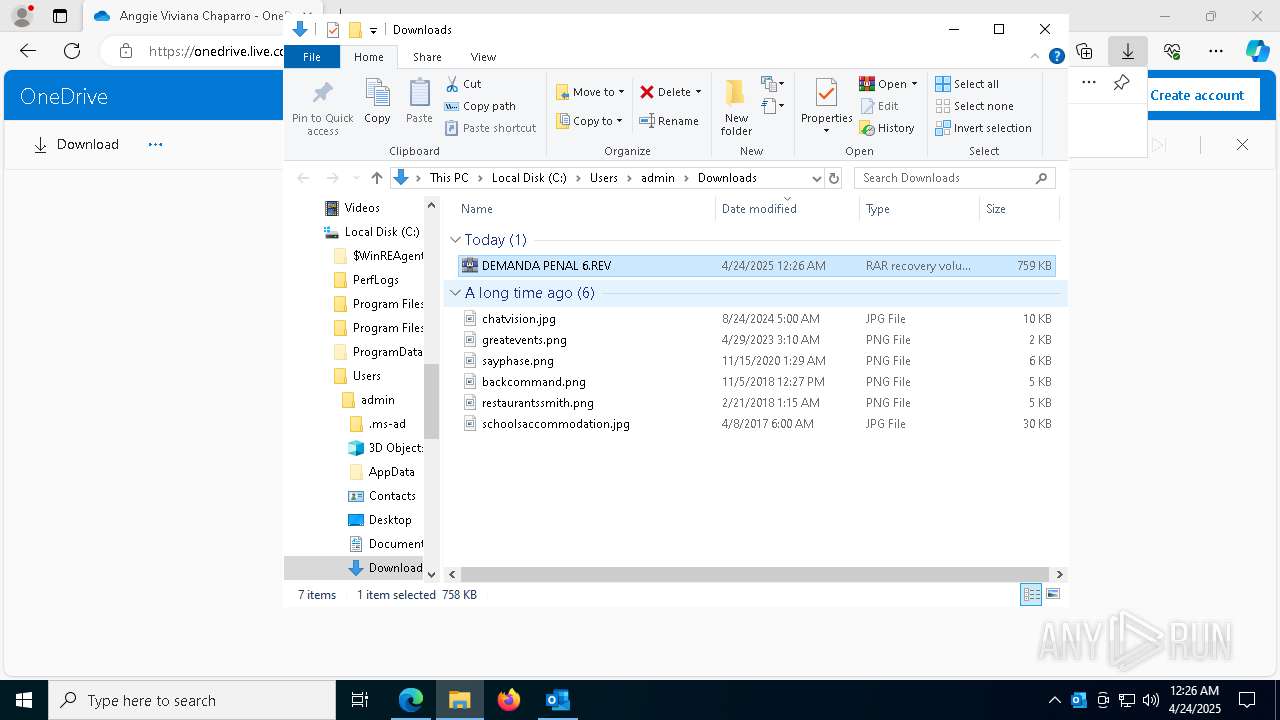Open the History command
Image resolution: width=1280 pixels, height=720 pixels.
point(887,128)
